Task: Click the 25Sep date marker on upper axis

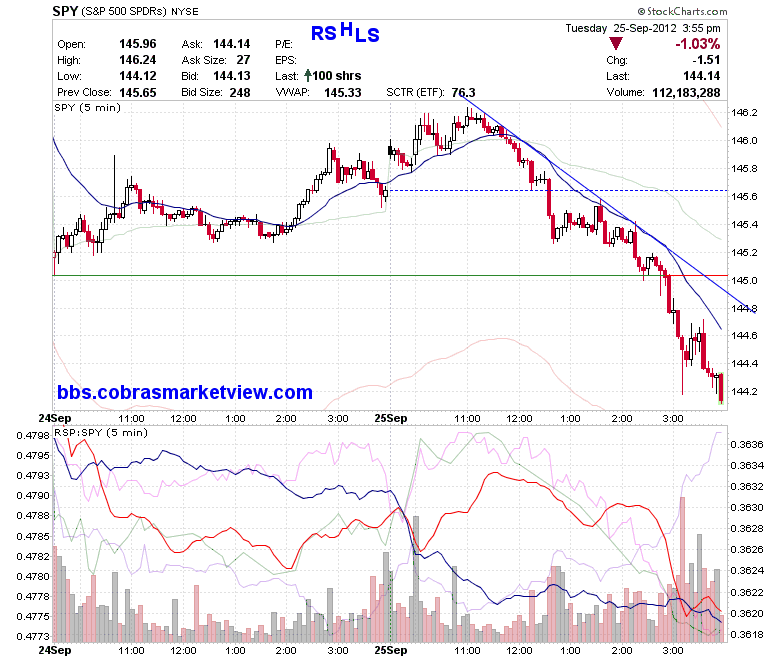Action: pos(390,418)
